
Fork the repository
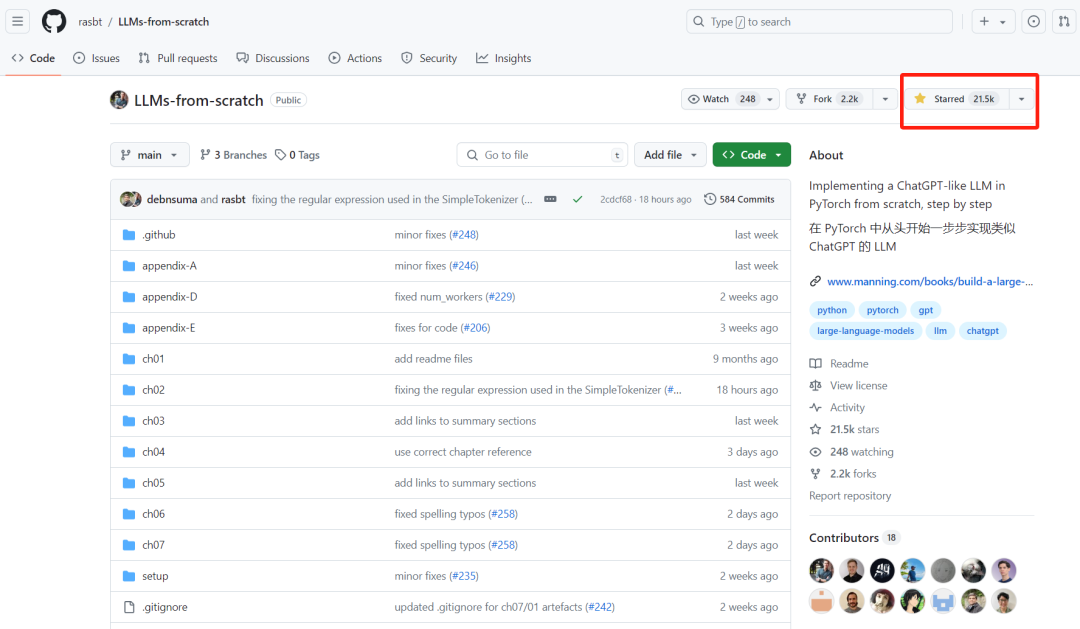click(x=830, y=99)
